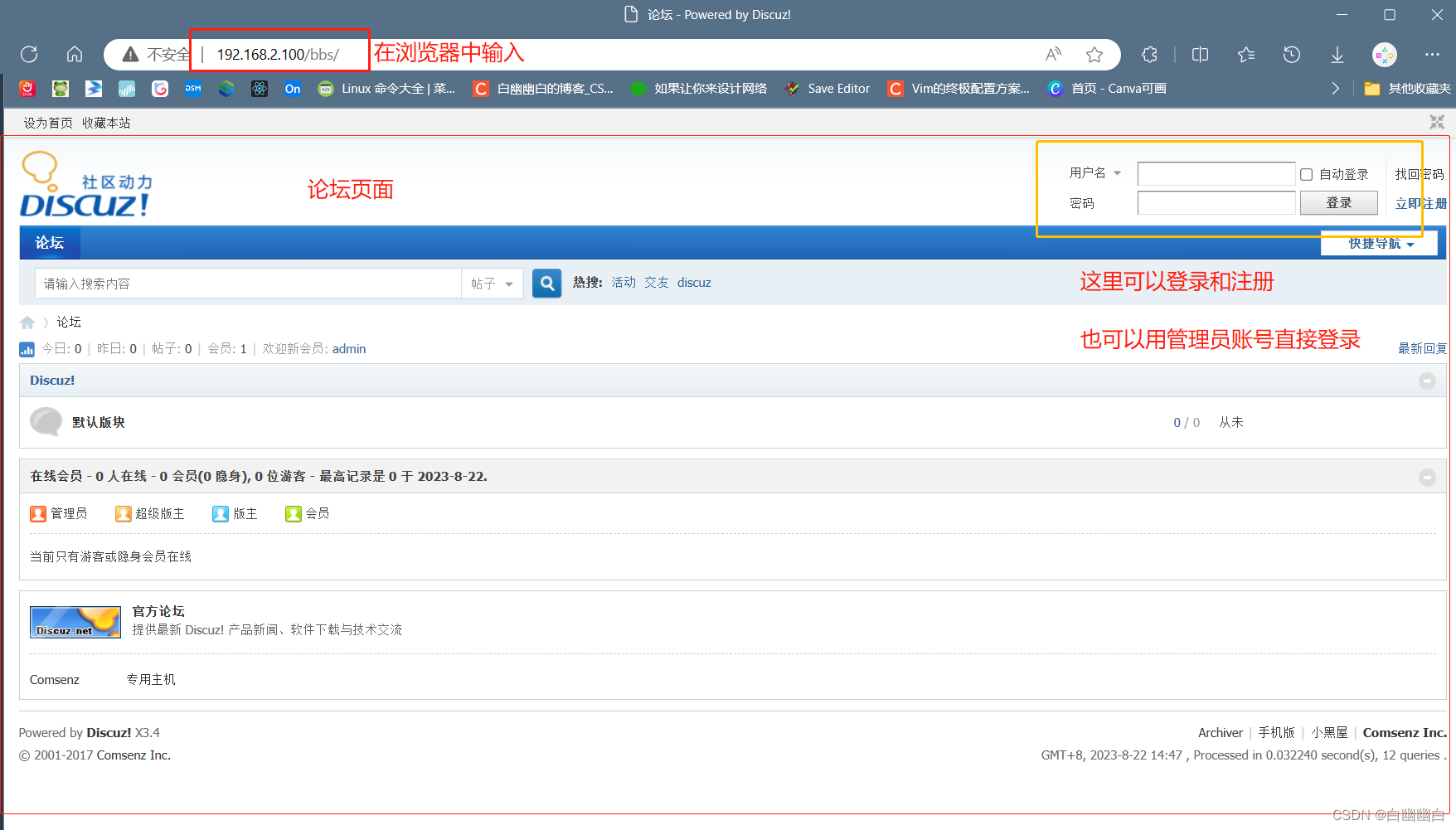Open new member admin profile link

tap(349, 349)
